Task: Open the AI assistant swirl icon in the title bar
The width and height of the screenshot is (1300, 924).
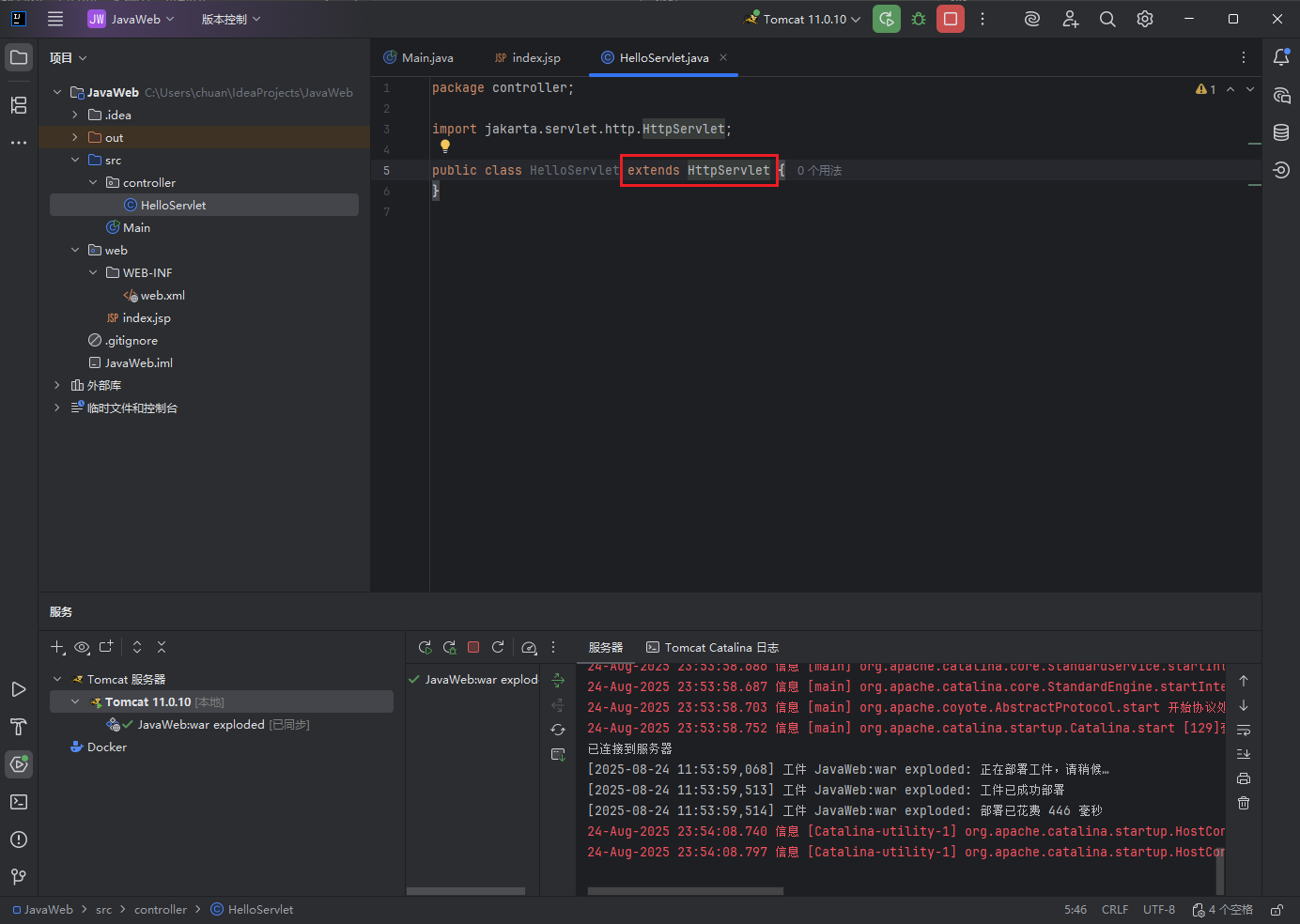Action: tap(1032, 19)
